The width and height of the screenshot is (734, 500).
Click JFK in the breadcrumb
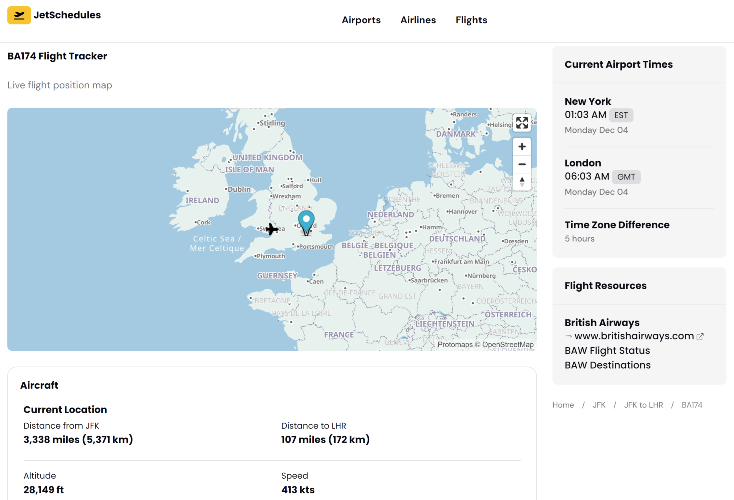599,405
